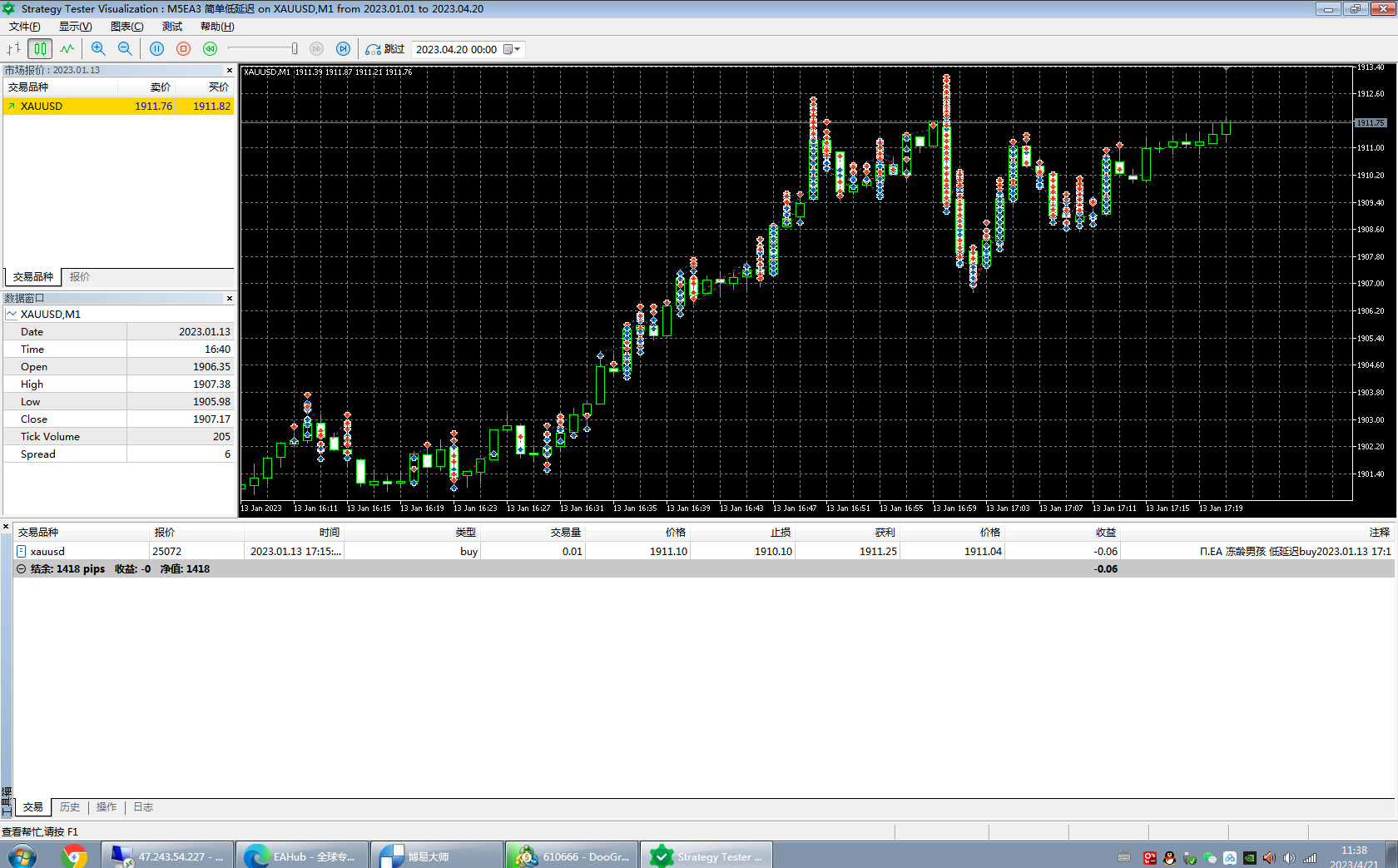Step forward one bar in tester
The height and width of the screenshot is (868, 1398).
343,49
